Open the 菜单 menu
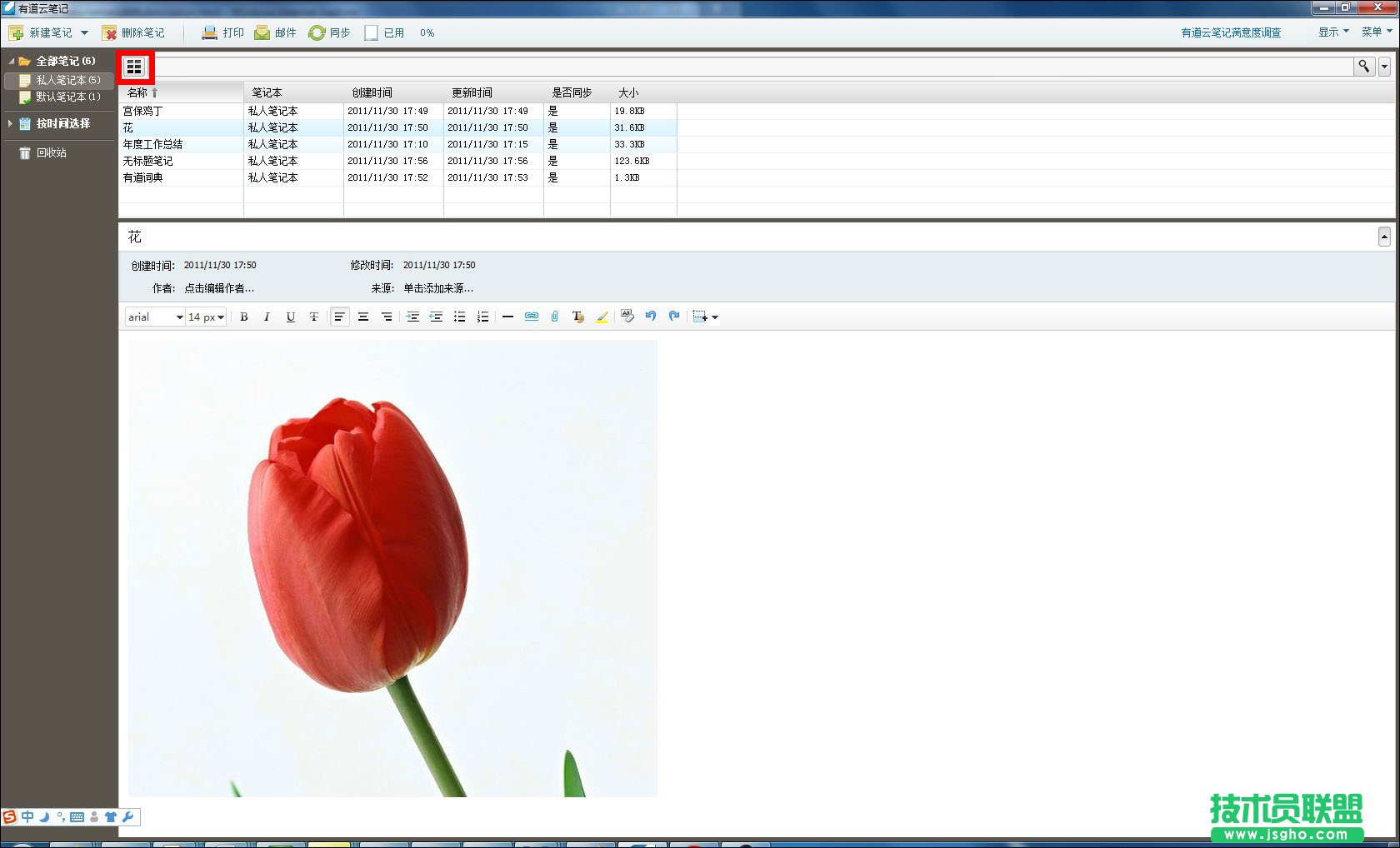The image size is (1400, 848). click(1376, 32)
